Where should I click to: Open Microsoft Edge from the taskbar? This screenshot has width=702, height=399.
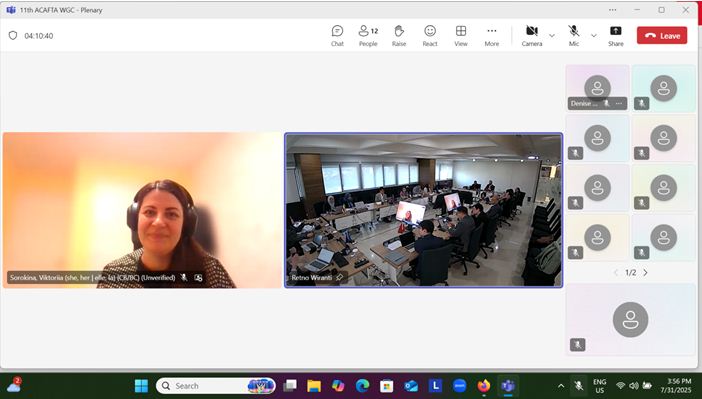362,386
